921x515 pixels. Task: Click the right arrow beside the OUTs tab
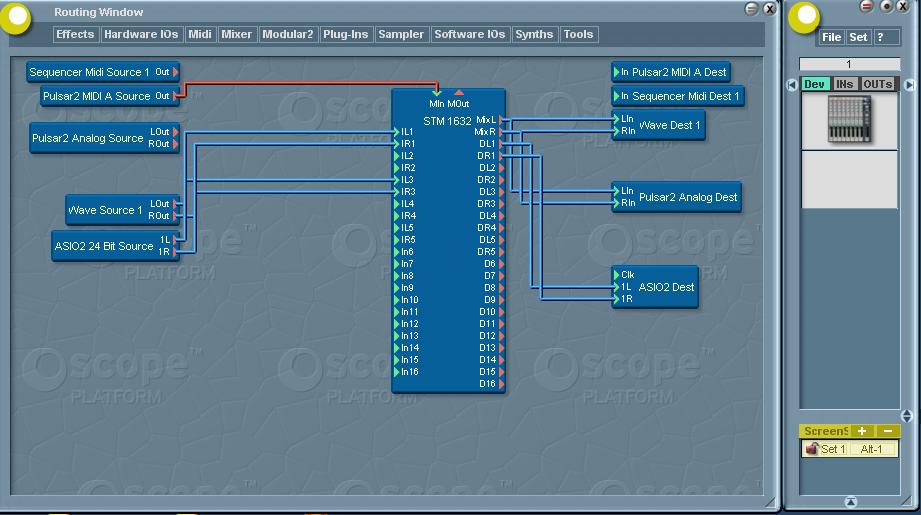click(x=909, y=85)
